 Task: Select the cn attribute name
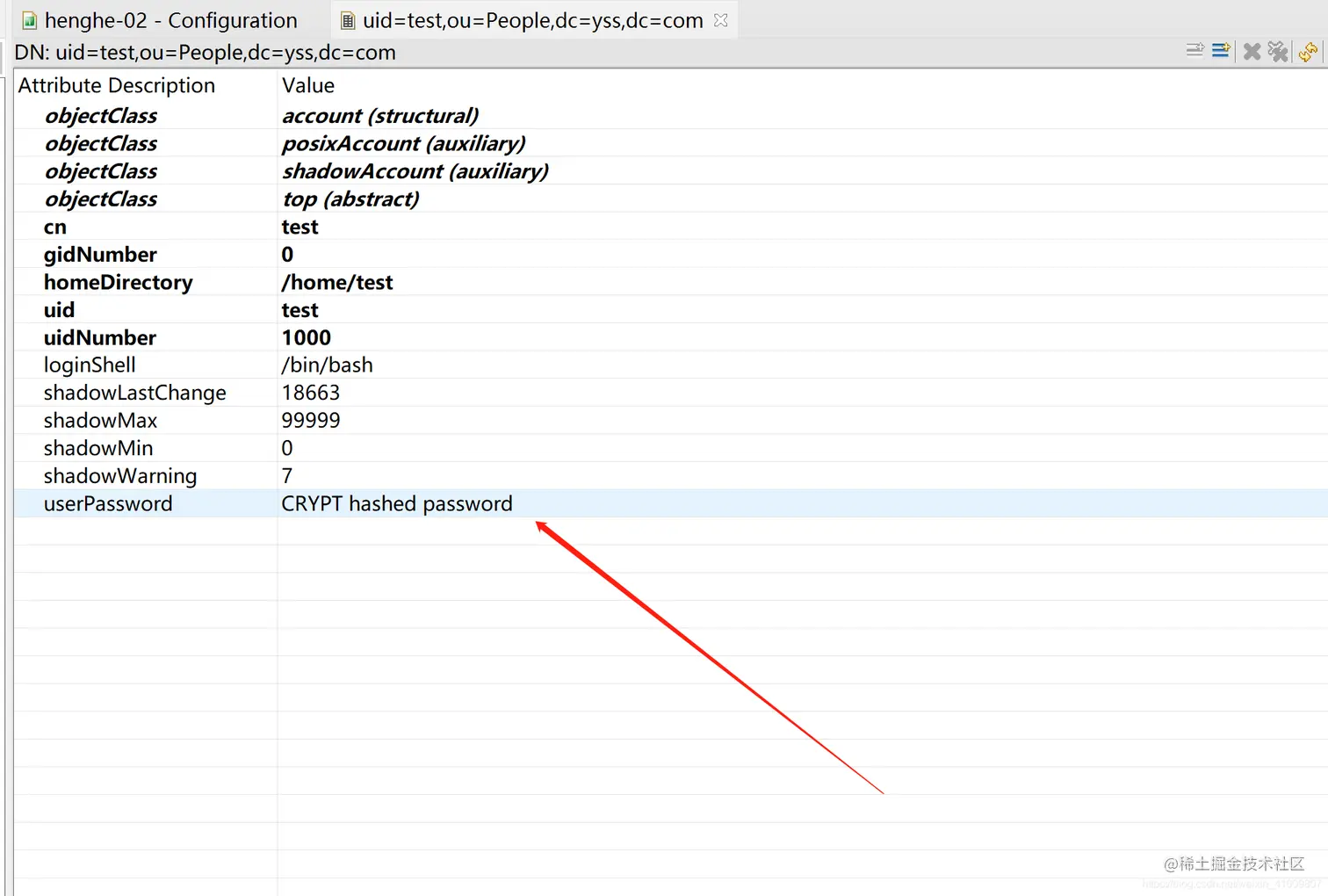point(55,228)
